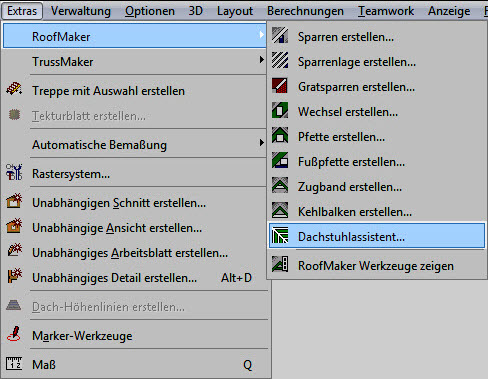Open the Verwaltung menu
This screenshot has height=379, width=488.
click(81, 11)
